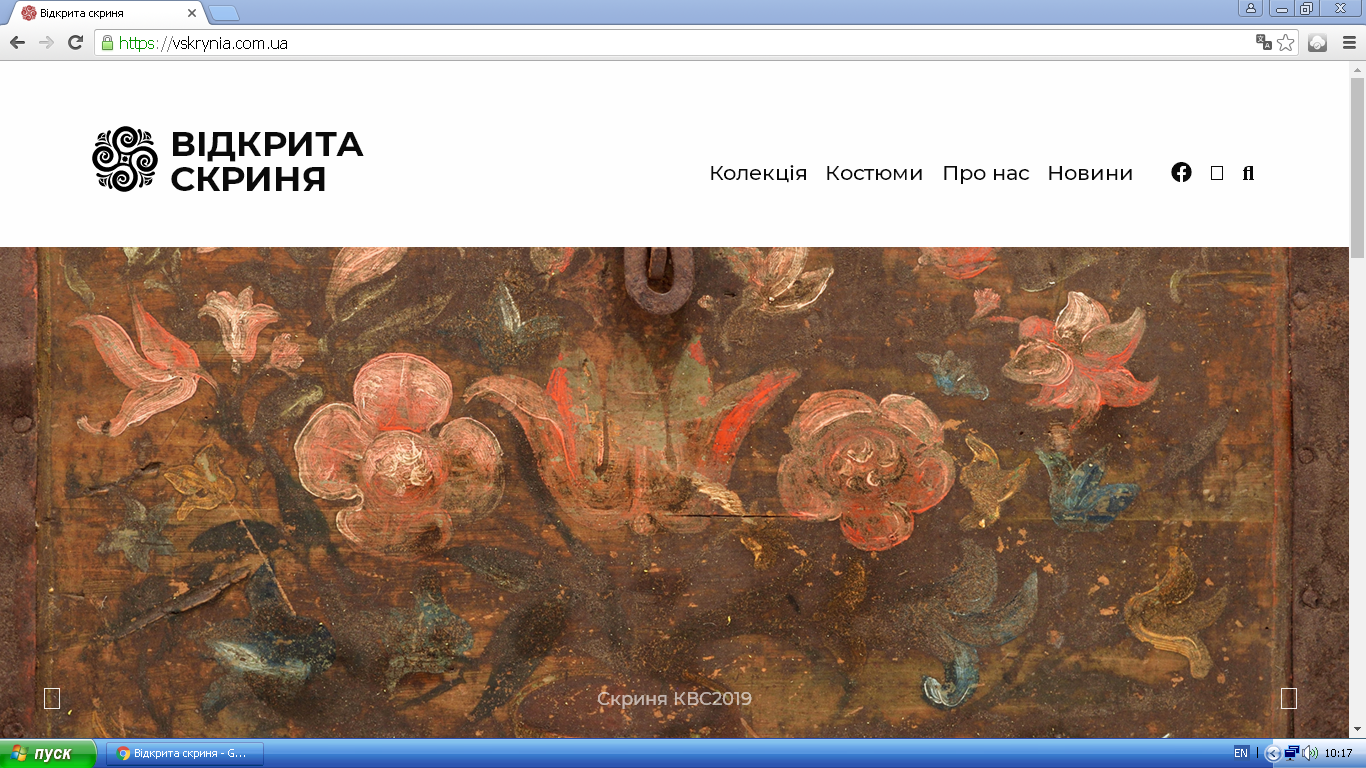Screen dimensions: 1366x768
Task: Open the Новини menu item
Action: 1090,173
